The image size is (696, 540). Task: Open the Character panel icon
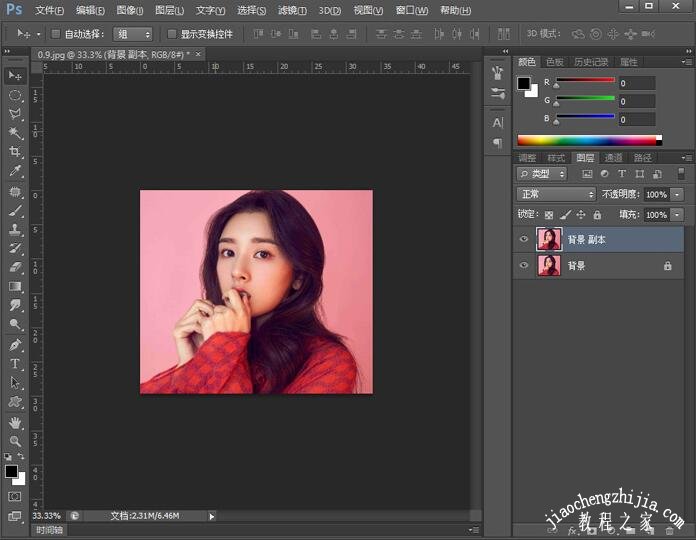497,122
